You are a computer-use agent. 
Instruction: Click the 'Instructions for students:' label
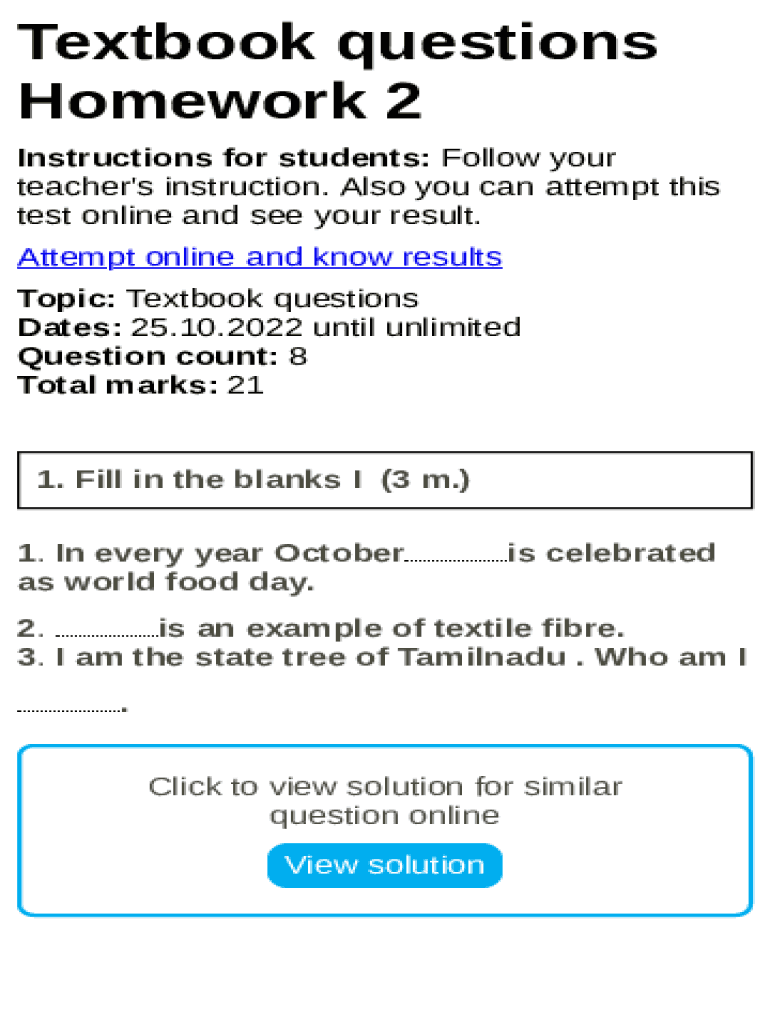click(x=224, y=159)
